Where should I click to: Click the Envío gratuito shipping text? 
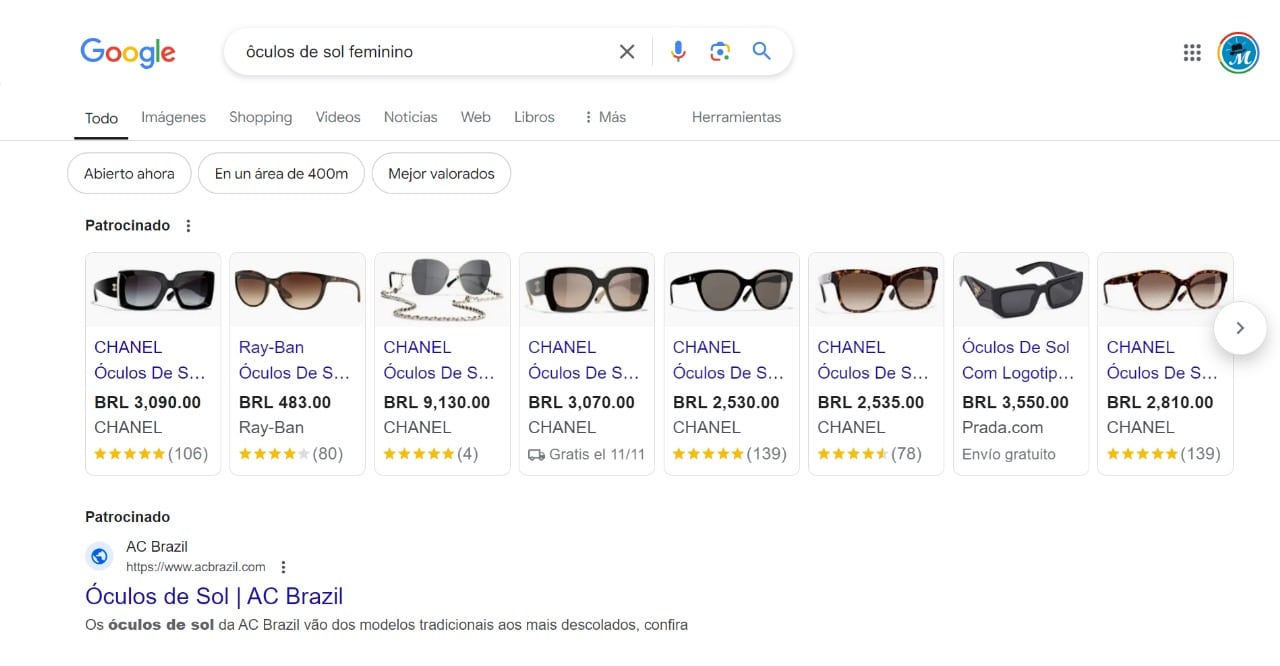[x=1009, y=454]
